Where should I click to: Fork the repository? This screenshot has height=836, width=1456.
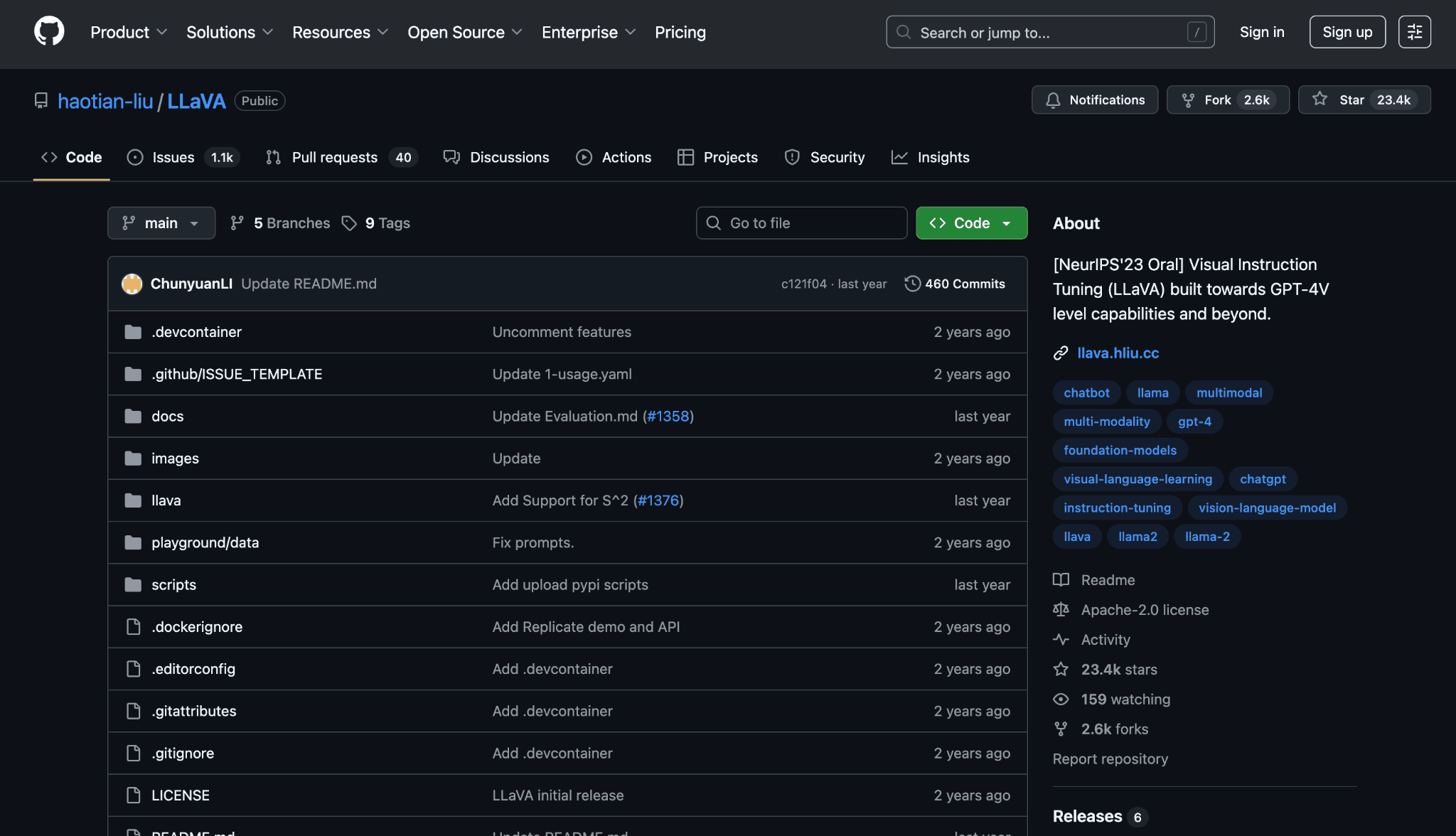tap(1227, 100)
